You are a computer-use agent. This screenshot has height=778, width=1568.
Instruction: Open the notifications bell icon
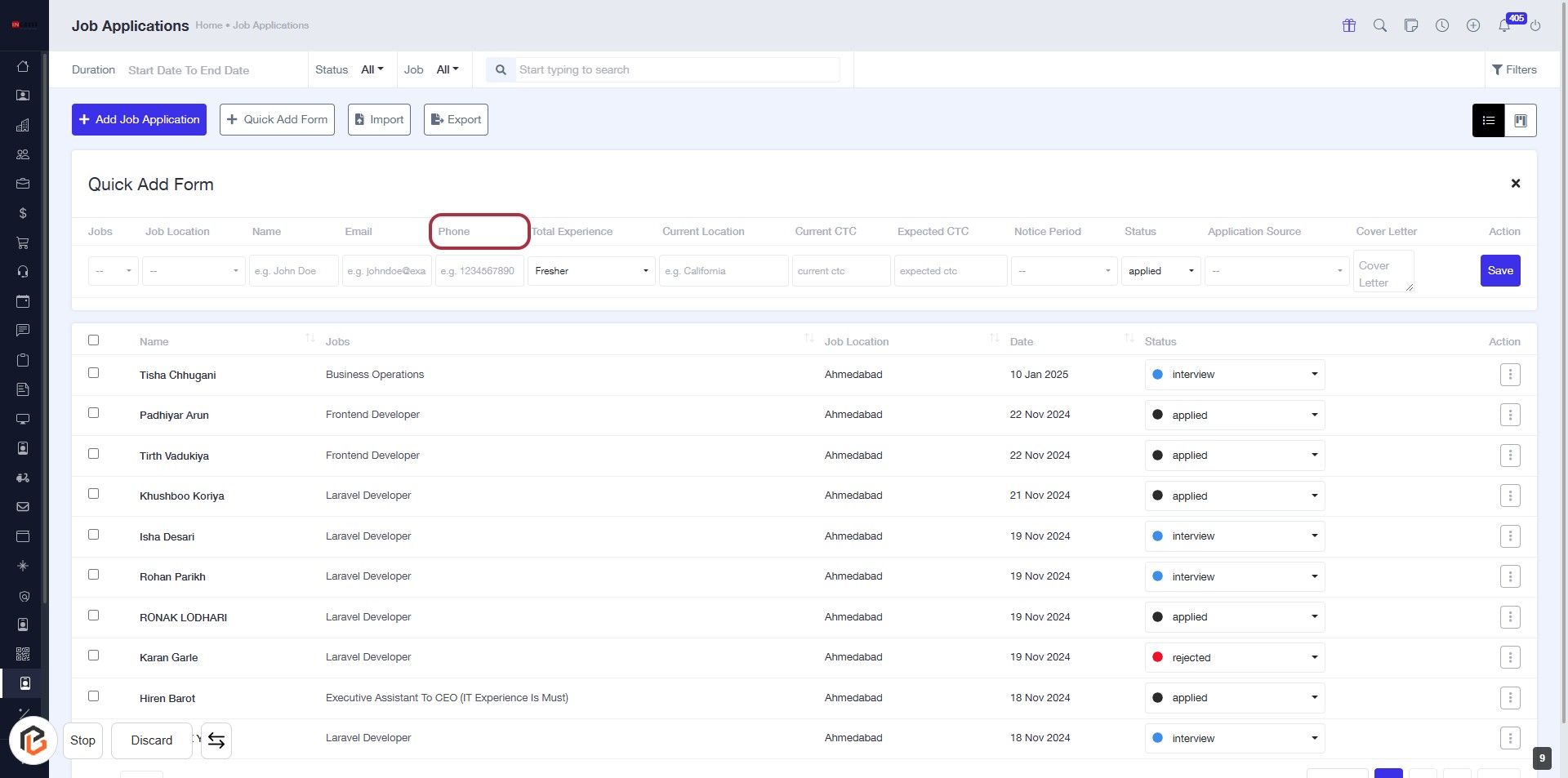pos(1504,25)
